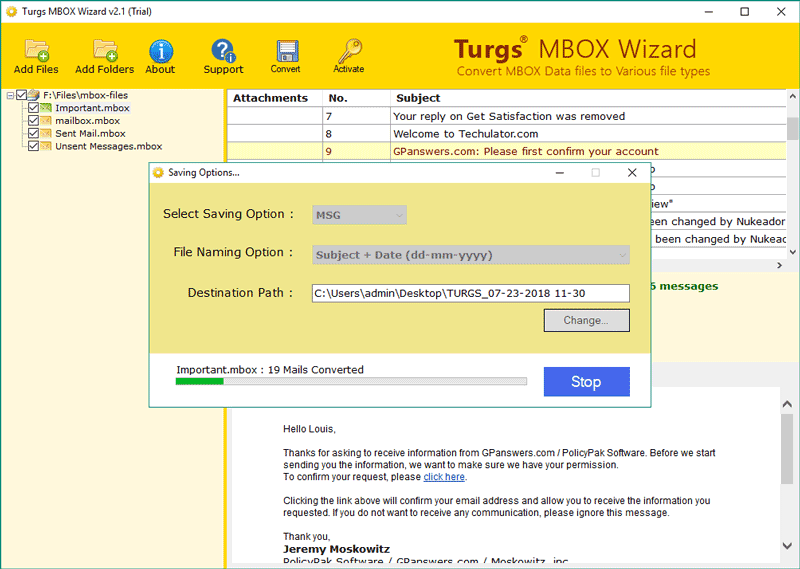
Task: Minimize the Saving Options dialog
Action: 560,173
